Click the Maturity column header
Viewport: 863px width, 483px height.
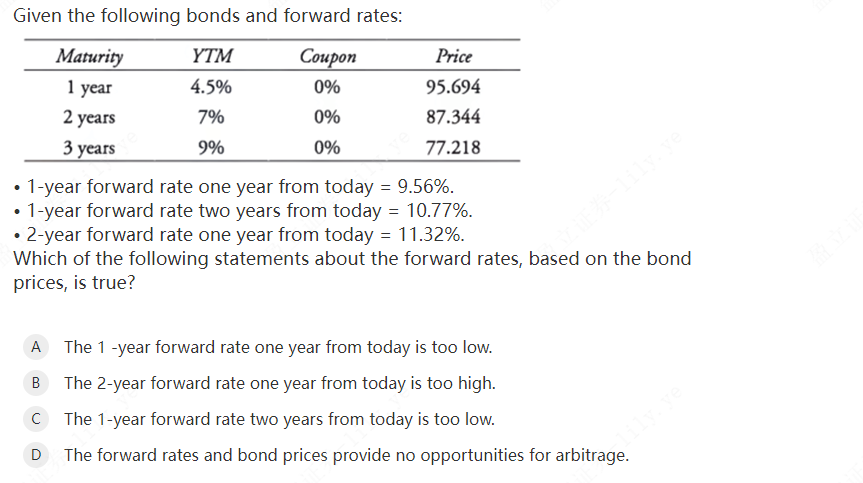click(90, 57)
